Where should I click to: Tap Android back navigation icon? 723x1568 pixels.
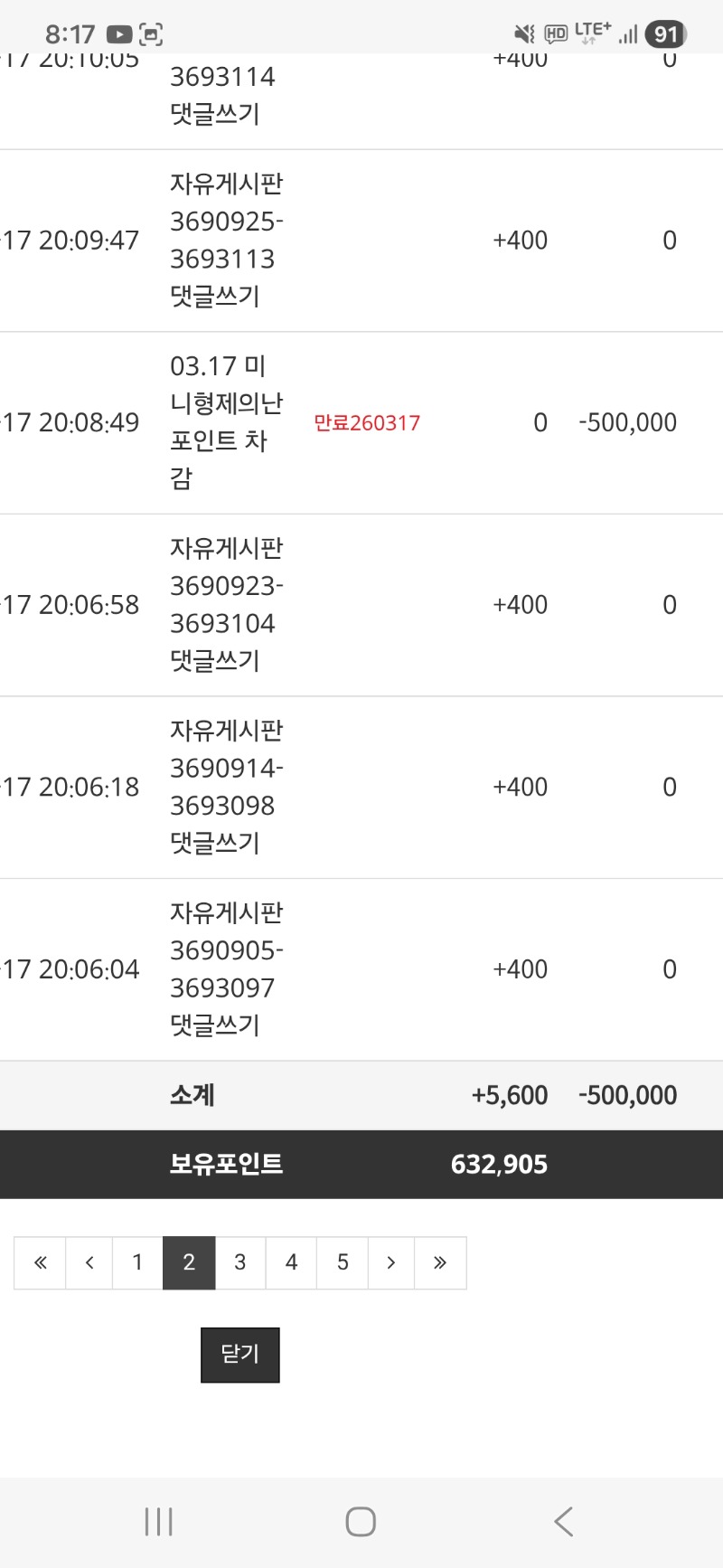coord(563,1522)
